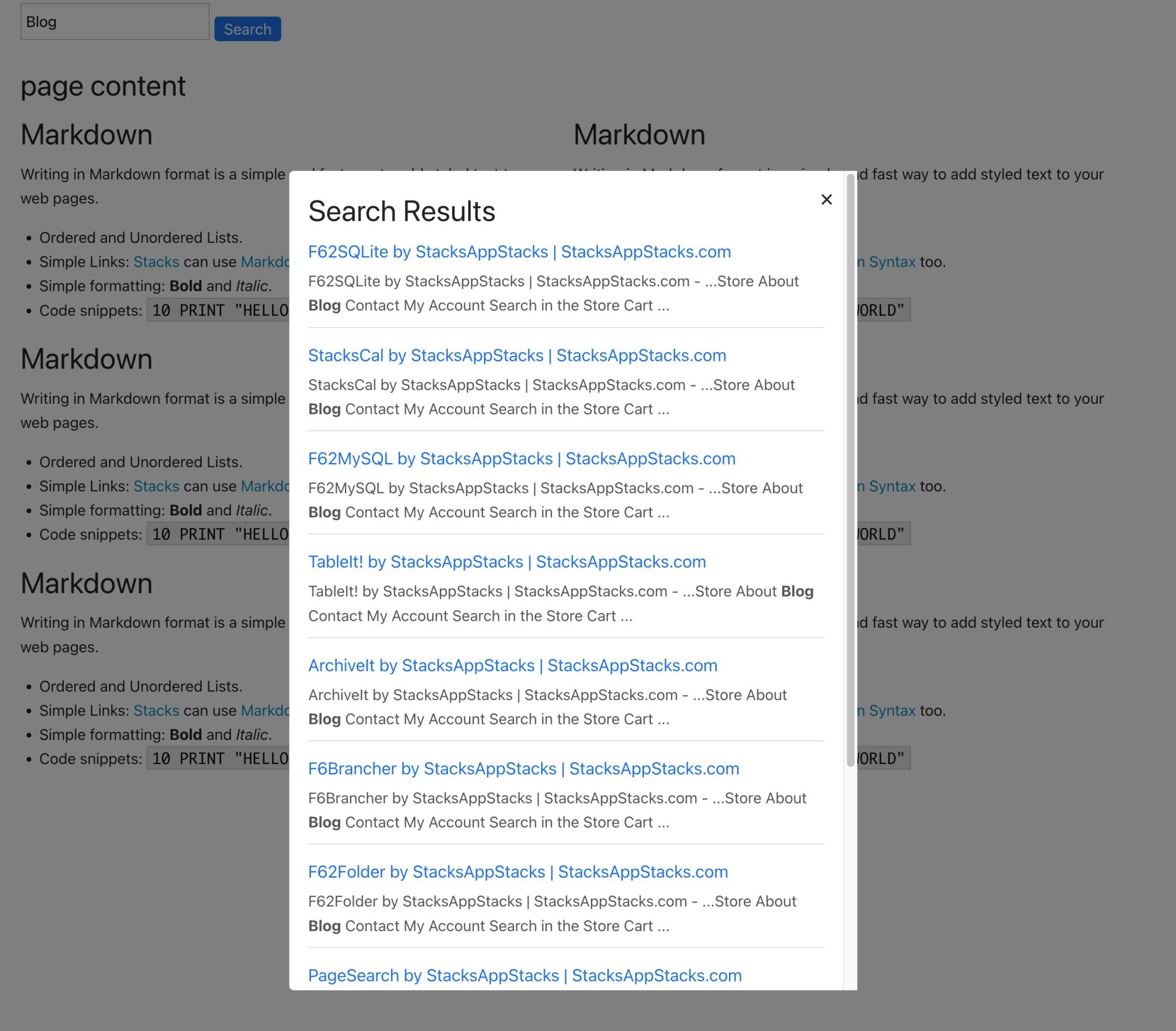Open the F6Brancher by StacksAppStacks result
Screen dimensions: 1176x1031
(523, 769)
